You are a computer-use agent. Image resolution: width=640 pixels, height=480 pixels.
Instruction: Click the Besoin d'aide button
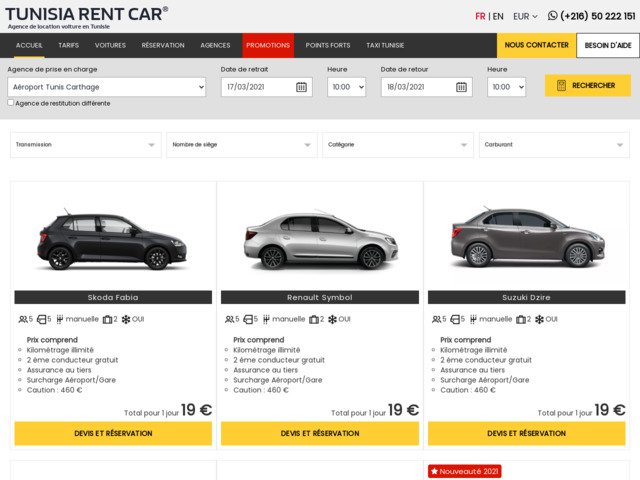608,45
